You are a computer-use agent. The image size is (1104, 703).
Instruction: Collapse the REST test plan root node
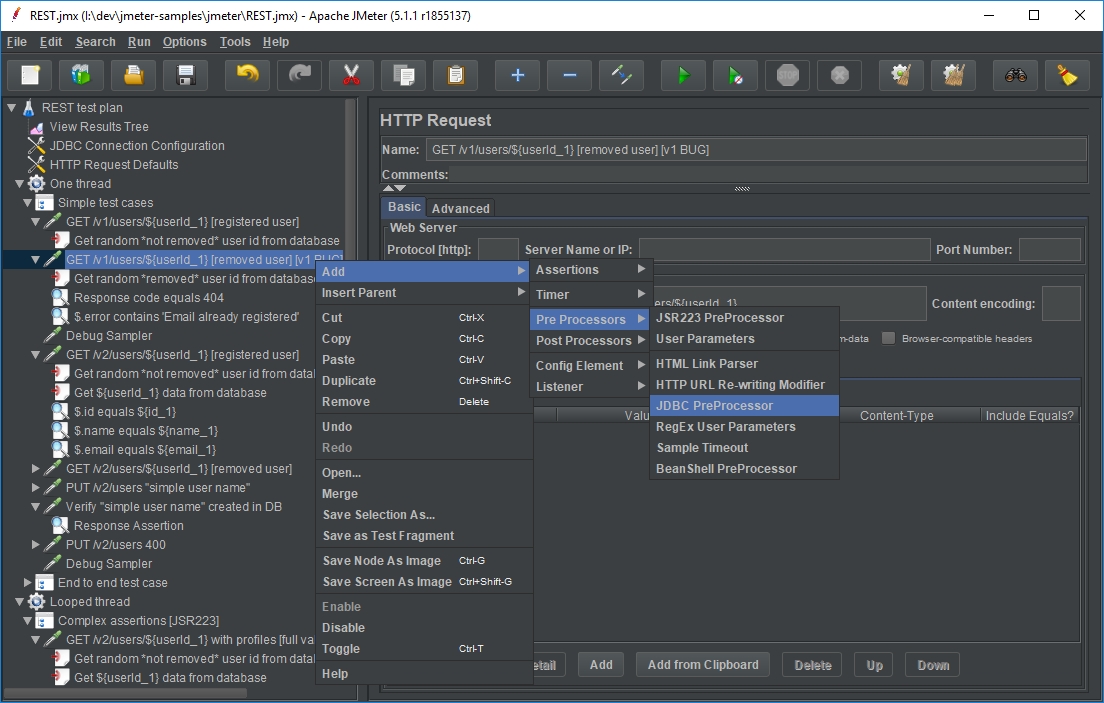[x=11, y=108]
